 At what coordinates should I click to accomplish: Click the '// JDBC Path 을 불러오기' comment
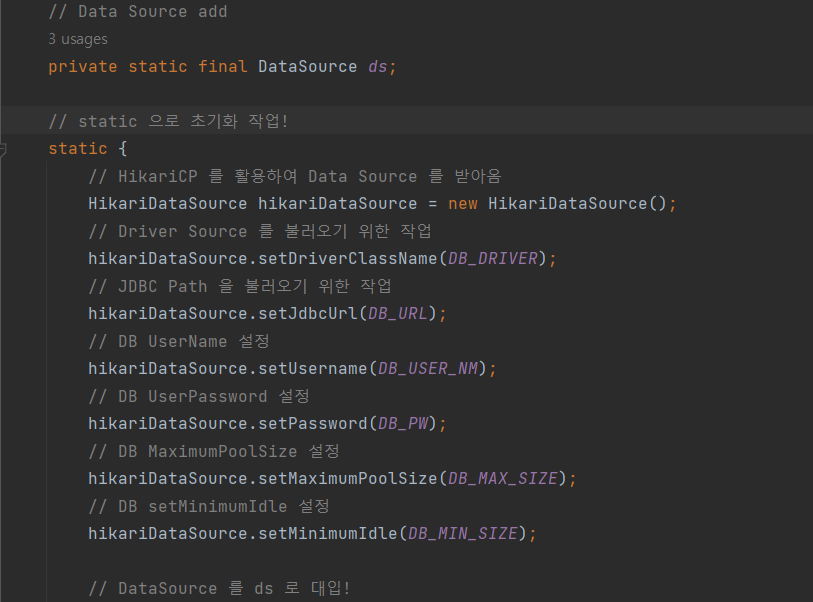click(240, 286)
